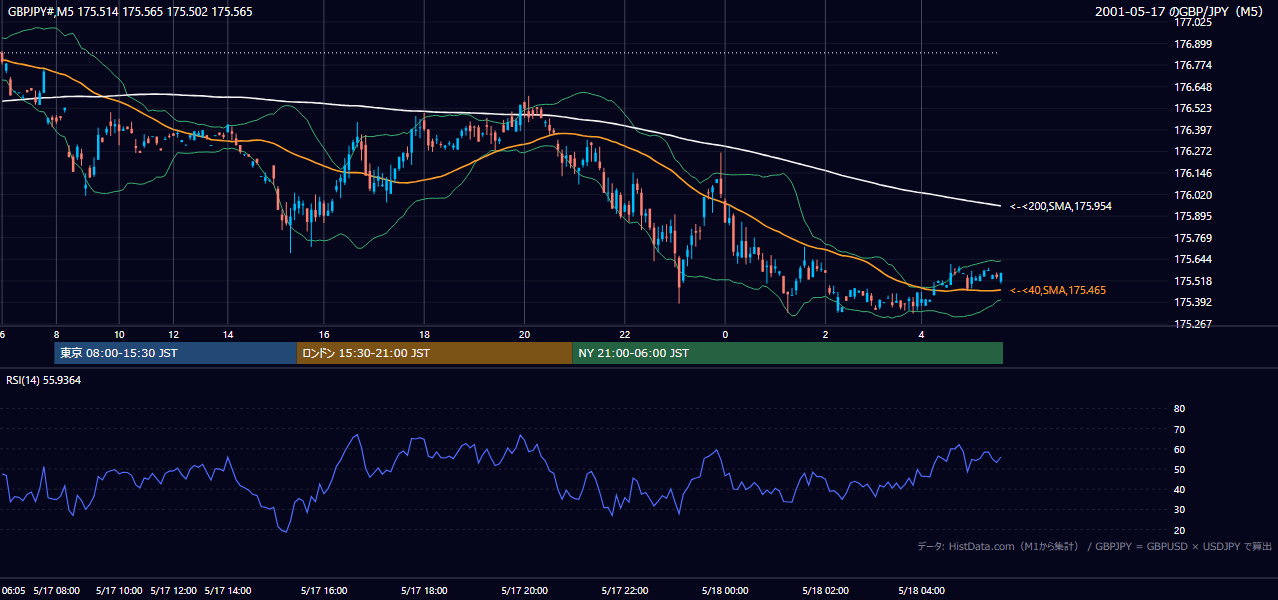The height and width of the screenshot is (600, 1278).
Task: Click the RSI 20 level label
Action: (x=1179, y=530)
